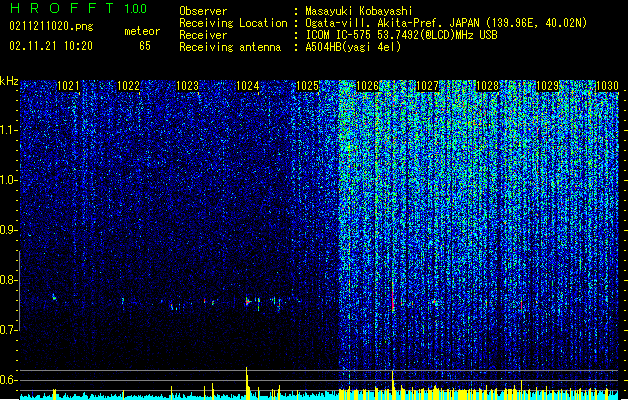Image resolution: width=629 pixels, height=400 pixels.
Task: Click the 1.0 frequency axis label
Action: coord(8,180)
